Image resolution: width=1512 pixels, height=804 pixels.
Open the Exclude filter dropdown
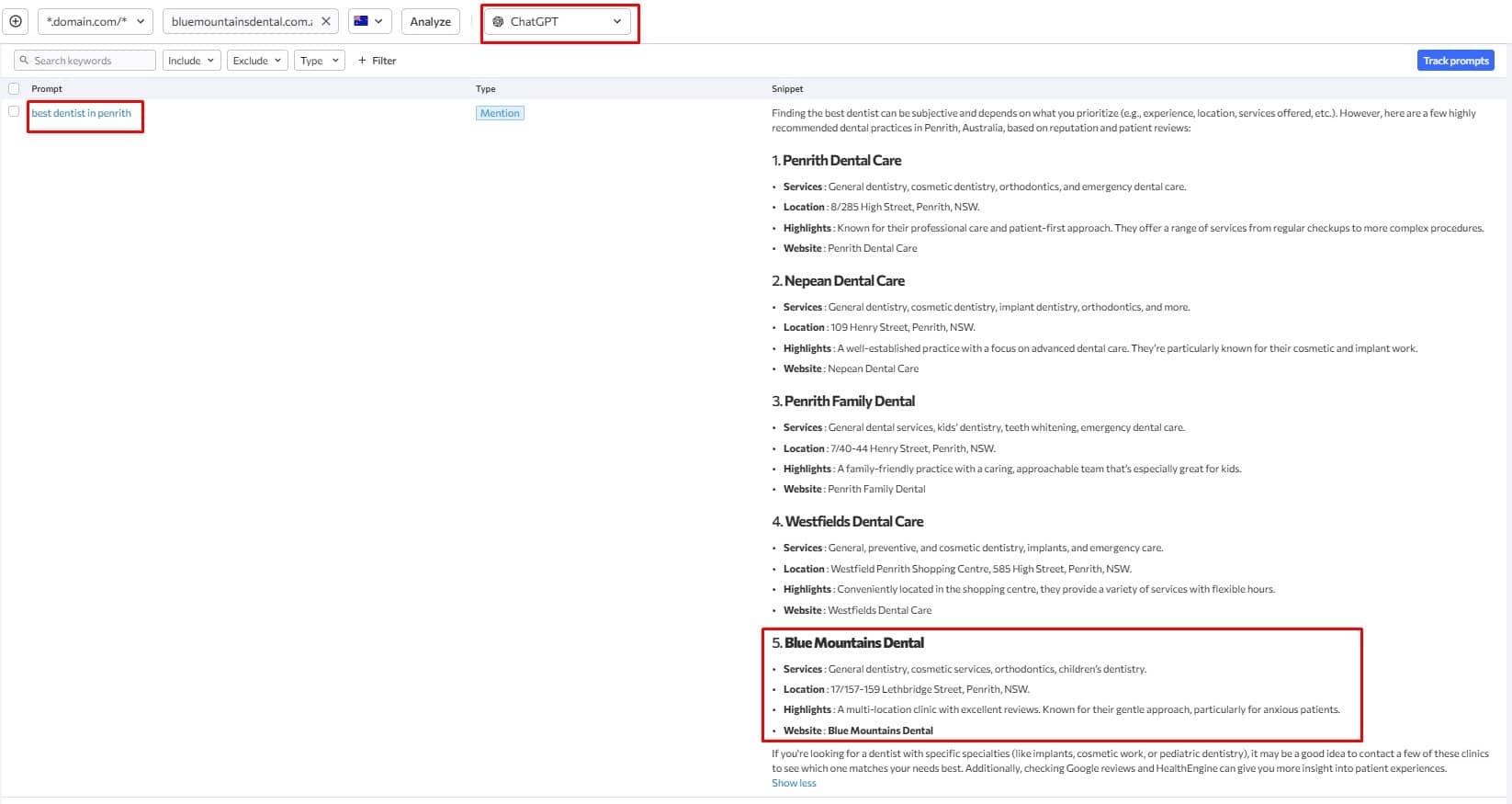[x=257, y=61]
